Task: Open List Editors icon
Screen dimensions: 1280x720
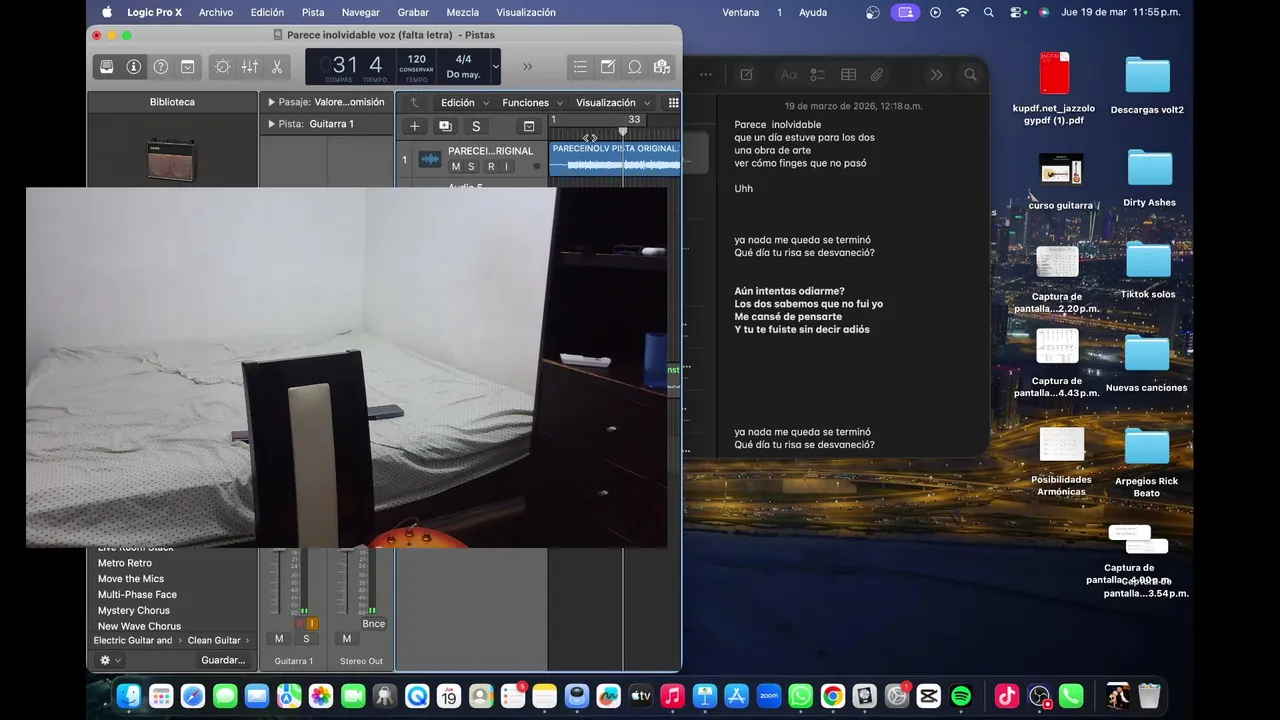Action: [580, 67]
